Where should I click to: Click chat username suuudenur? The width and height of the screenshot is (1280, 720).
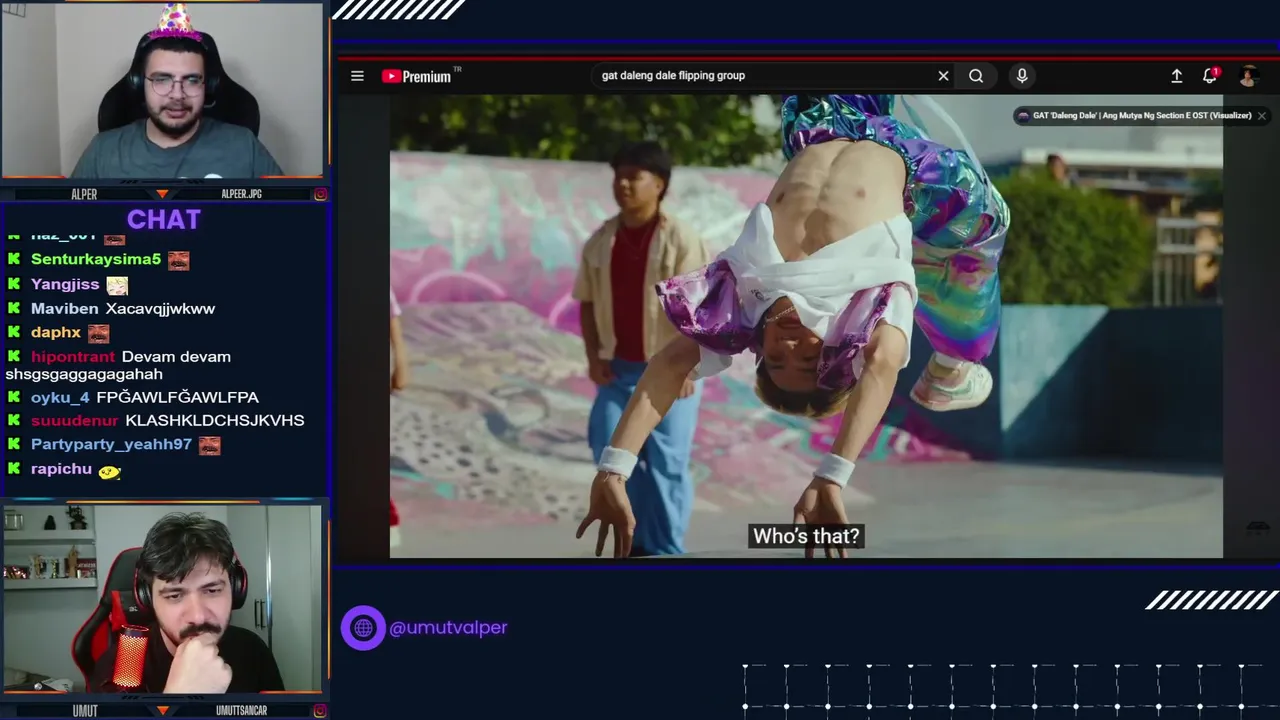click(x=75, y=421)
